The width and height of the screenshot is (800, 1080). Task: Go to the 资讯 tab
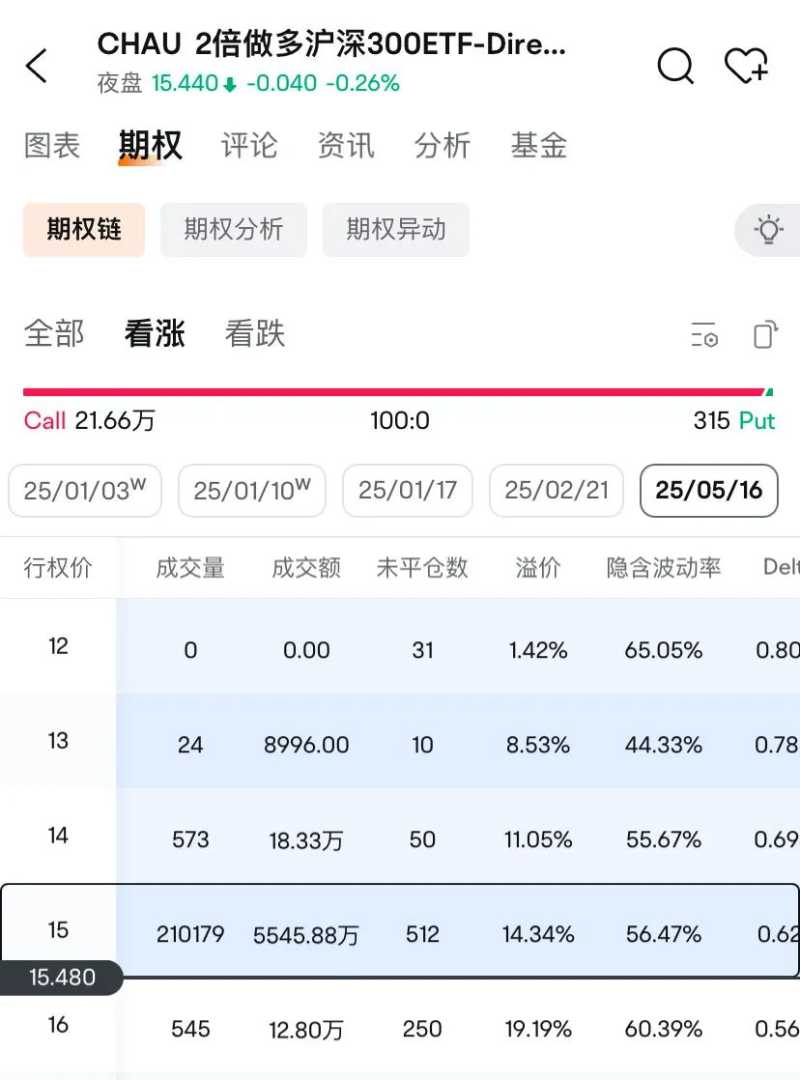346,146
